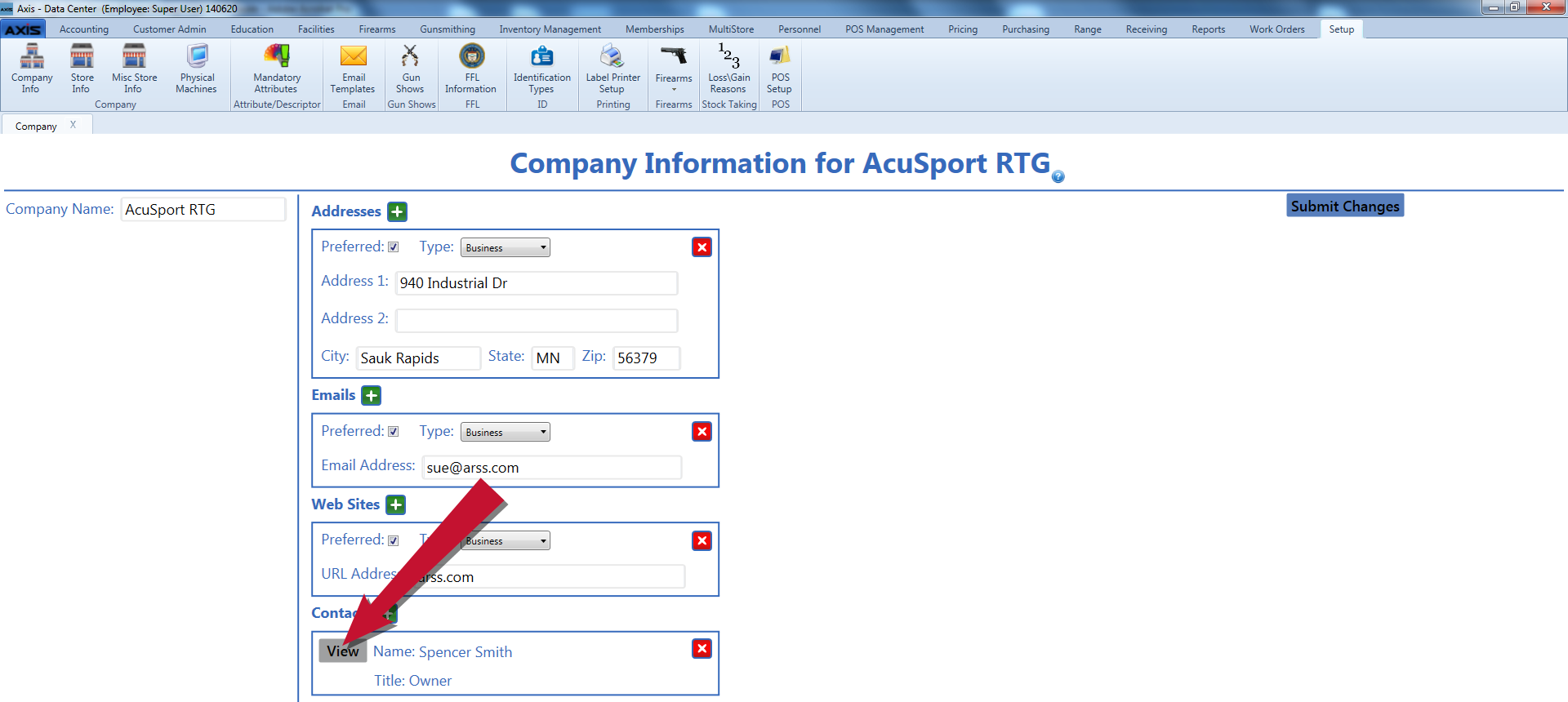Viewport: 1568px width, 702px height.
Task: Delete the web site URL entry
Action: point(702,541)
